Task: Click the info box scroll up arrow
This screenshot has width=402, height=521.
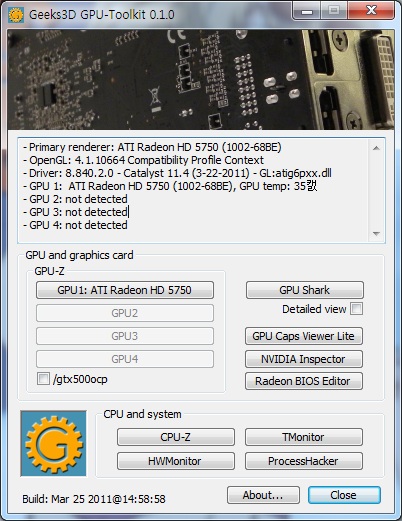Action: click(x=376, y=148)
